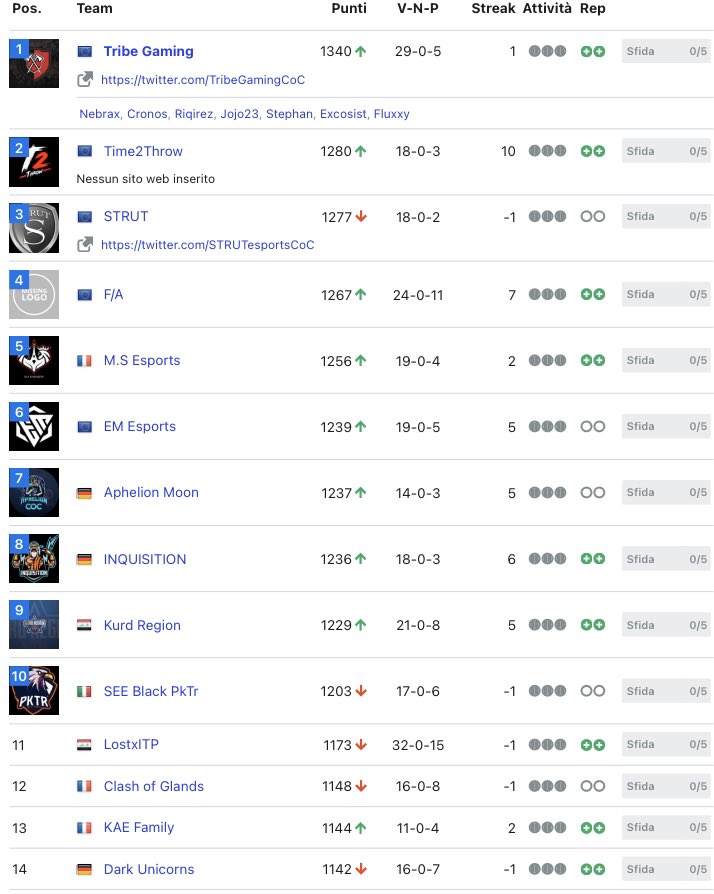Click the Attività column header

coord(547,9)
